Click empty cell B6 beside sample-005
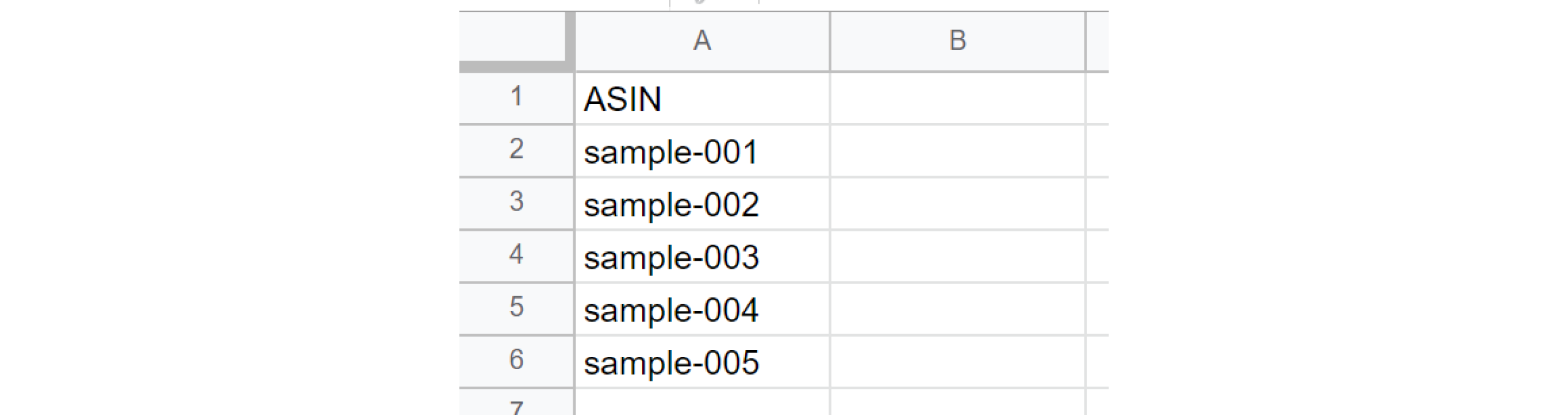This screenshot has width=1568, height=415. (957, 362)
